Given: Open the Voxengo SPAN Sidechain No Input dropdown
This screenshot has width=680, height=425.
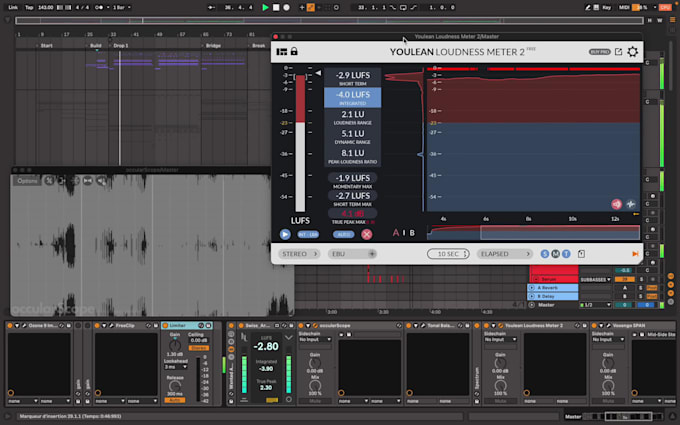Looking at the screenshot, I should (x=608, y=339).
